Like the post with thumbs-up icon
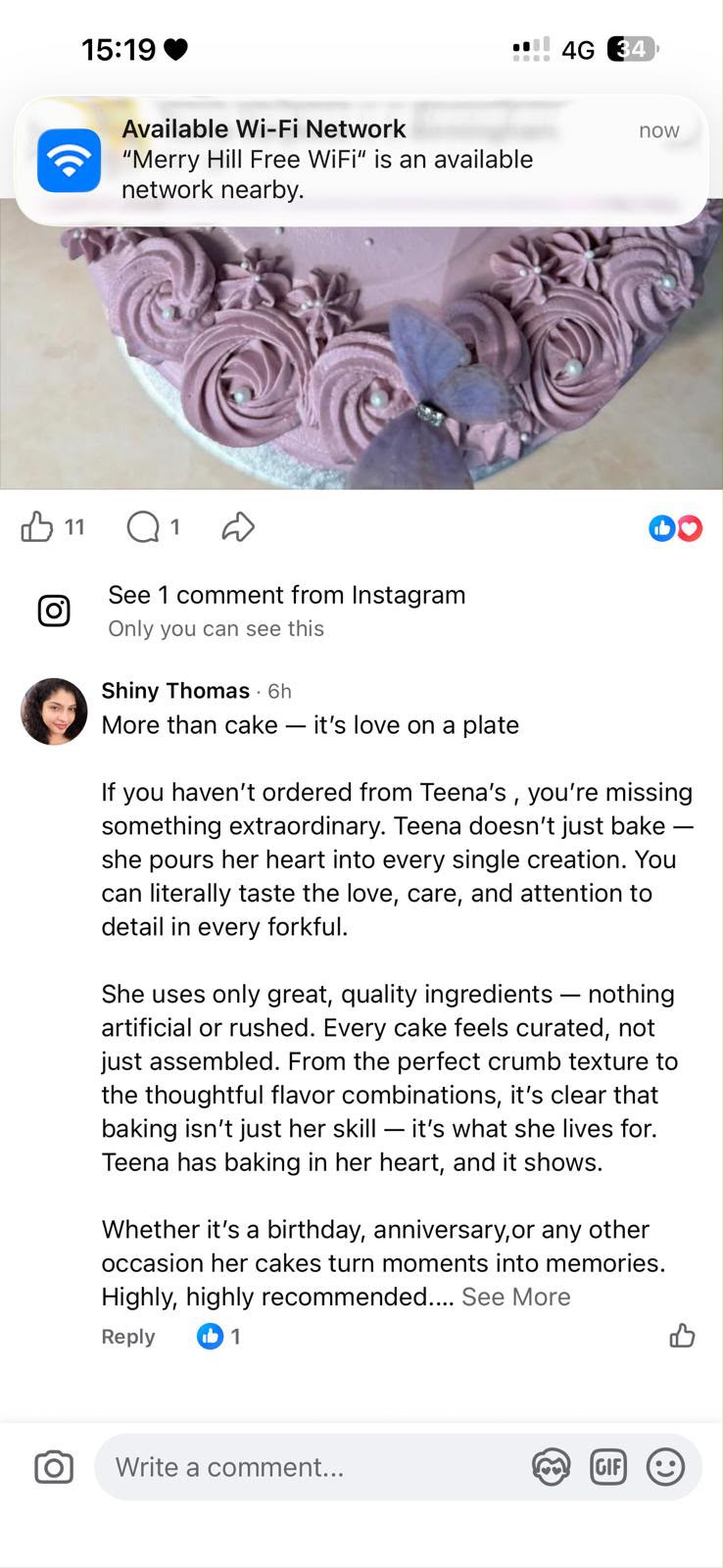The width and height of the screenshot is (723, 1568). click(37, 527)
